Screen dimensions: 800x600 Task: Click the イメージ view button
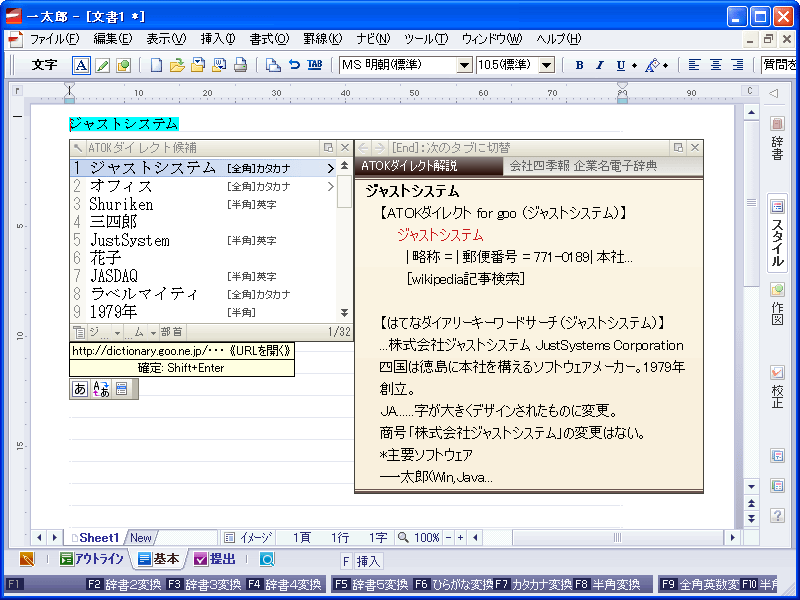[249, 538]
